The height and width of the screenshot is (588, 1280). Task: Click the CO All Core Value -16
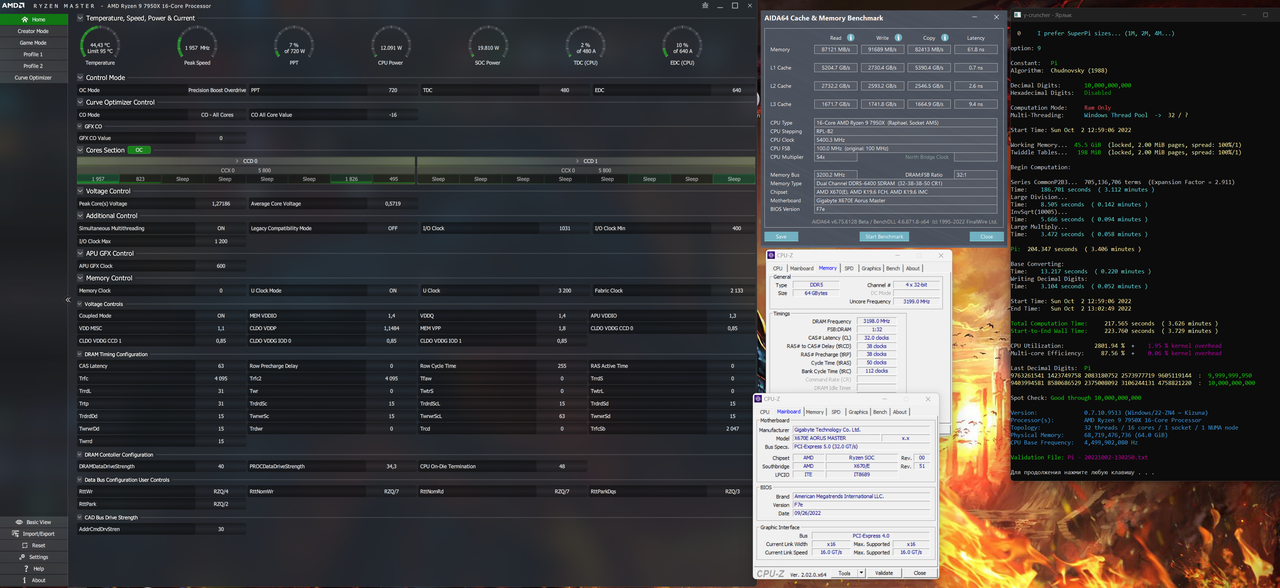[393, 115]
